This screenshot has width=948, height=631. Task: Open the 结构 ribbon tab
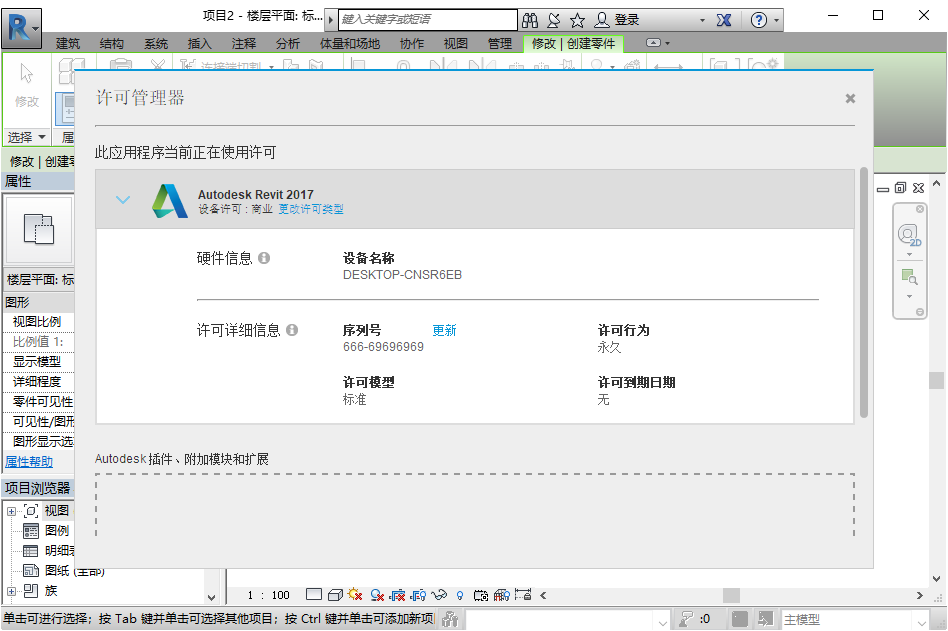[112, 44]
